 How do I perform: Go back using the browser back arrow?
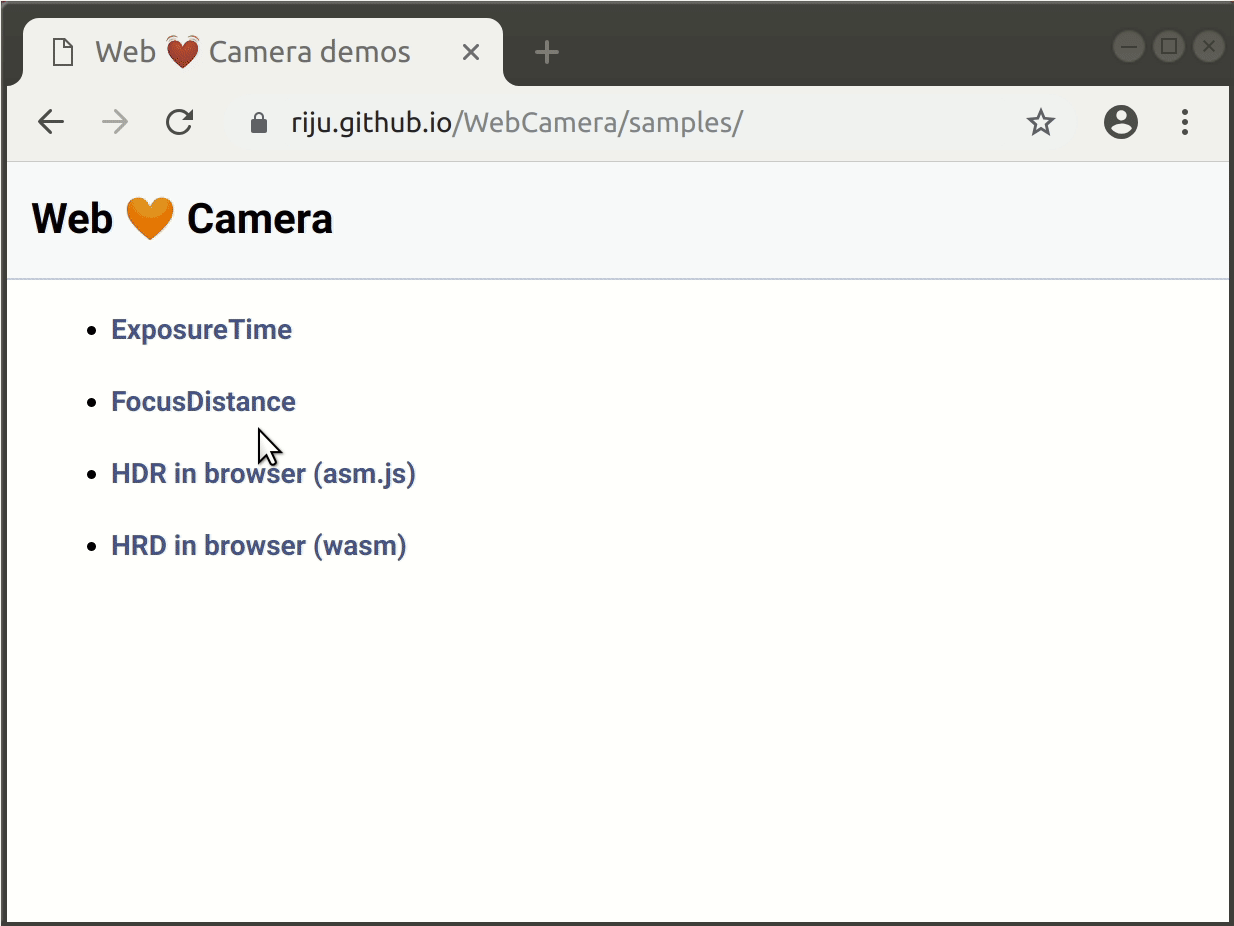(50, 123)
